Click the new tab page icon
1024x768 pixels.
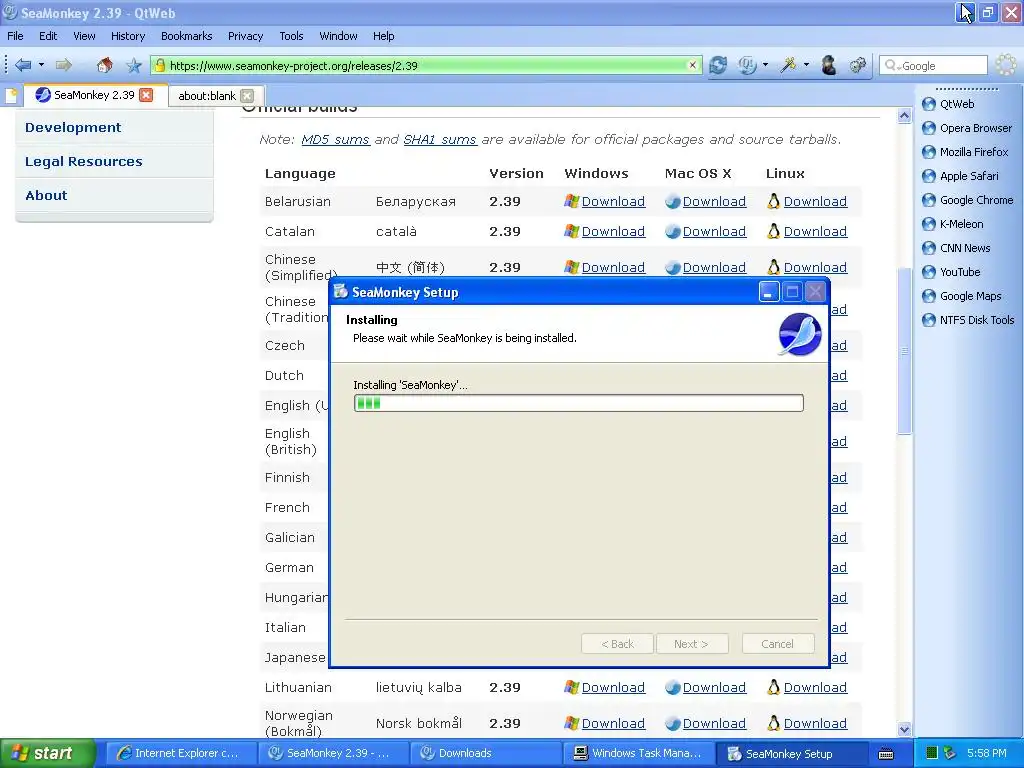pos(11,95)
